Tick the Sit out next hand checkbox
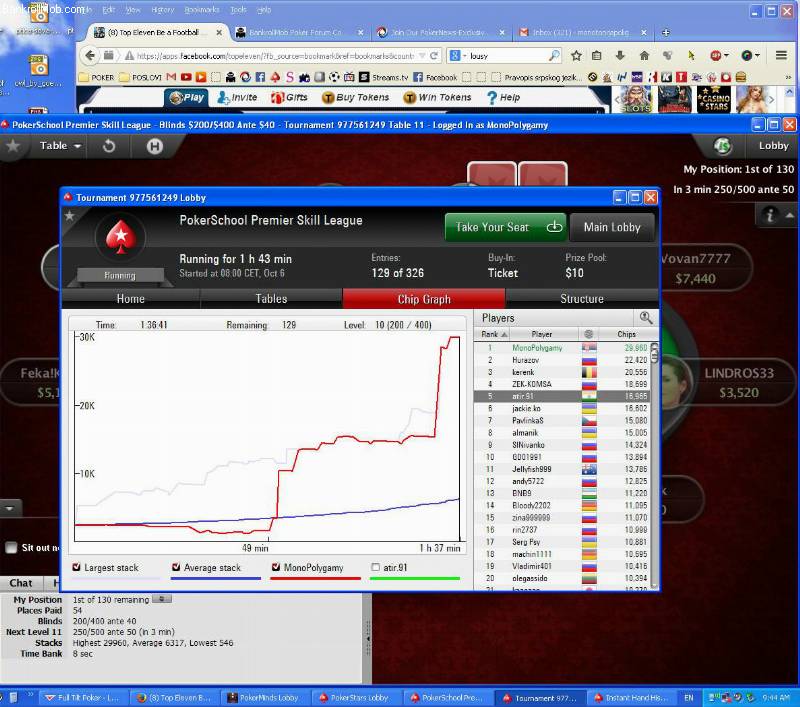The width and height of the screenshot is (800, 707). (x=11, y=547)
